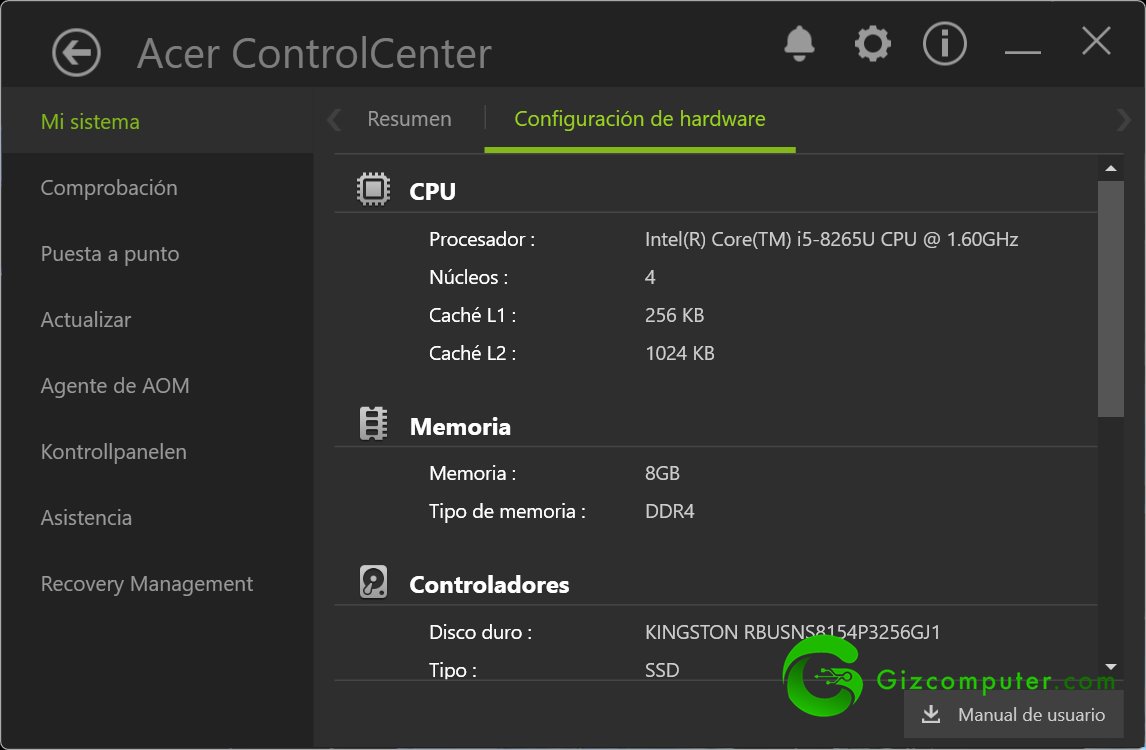Click the back arrow icon
The width and height of the screenshot is (1146, 750).
pos(76,53)
